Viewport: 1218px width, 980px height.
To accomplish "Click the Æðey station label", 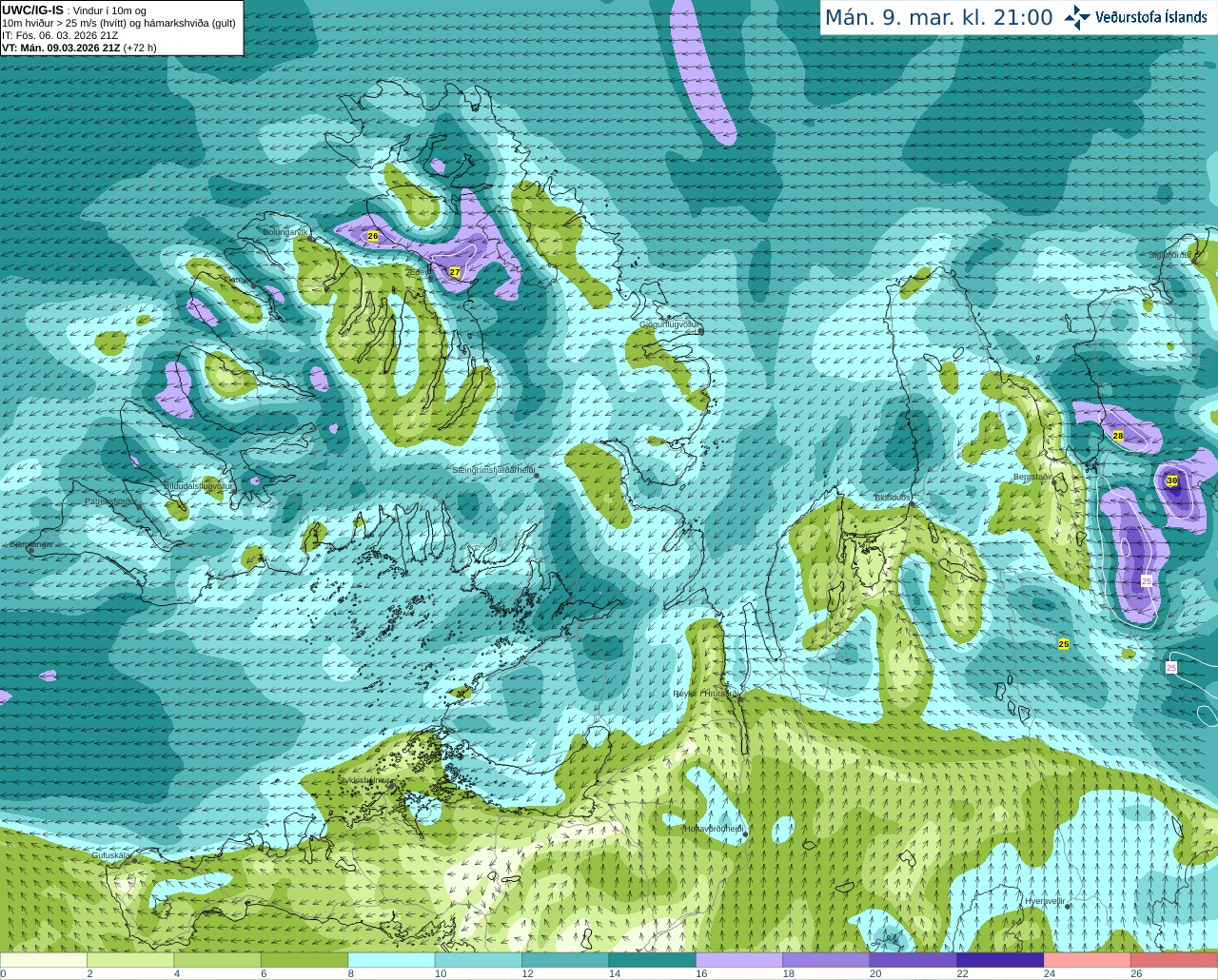I will click(x=420, y=273).
